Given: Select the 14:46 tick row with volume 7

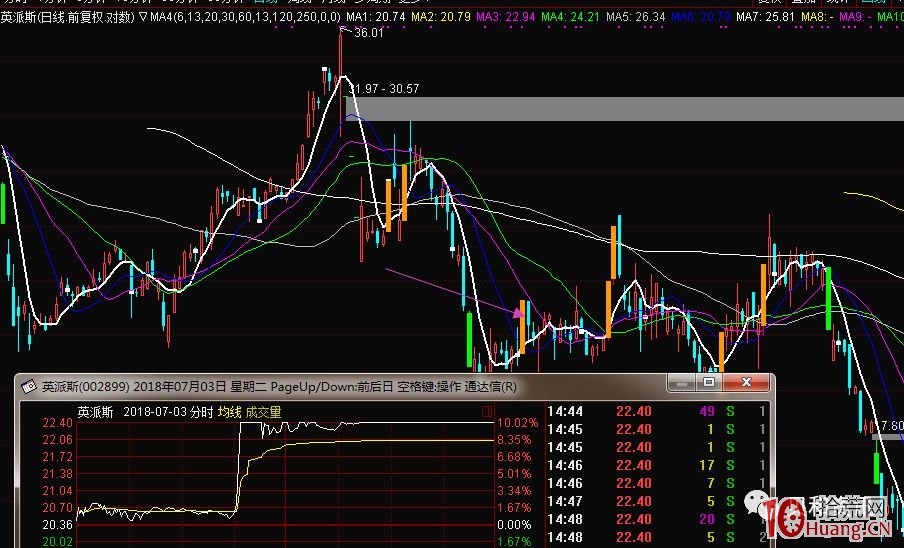Looking at the screenshot, I should click(x=657, y=483).
